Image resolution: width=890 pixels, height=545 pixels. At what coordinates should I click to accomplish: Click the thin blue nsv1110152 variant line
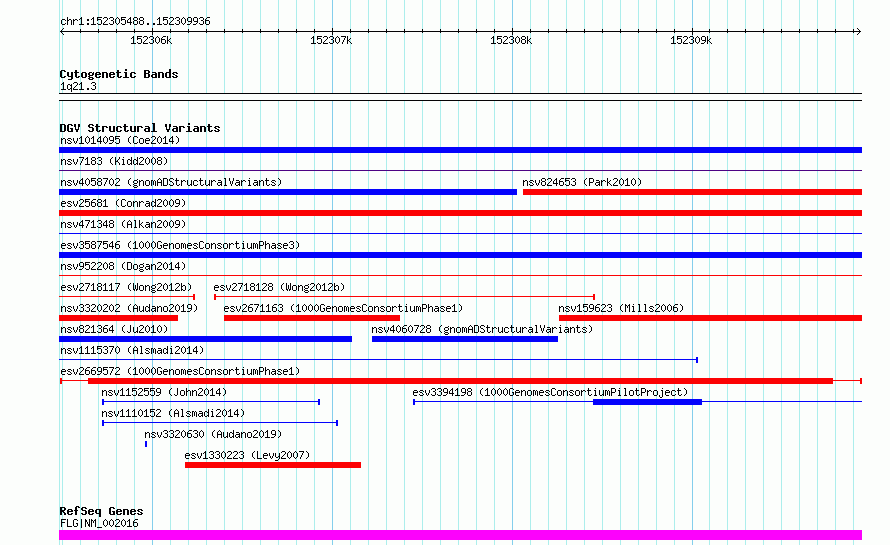pos(220,423)
